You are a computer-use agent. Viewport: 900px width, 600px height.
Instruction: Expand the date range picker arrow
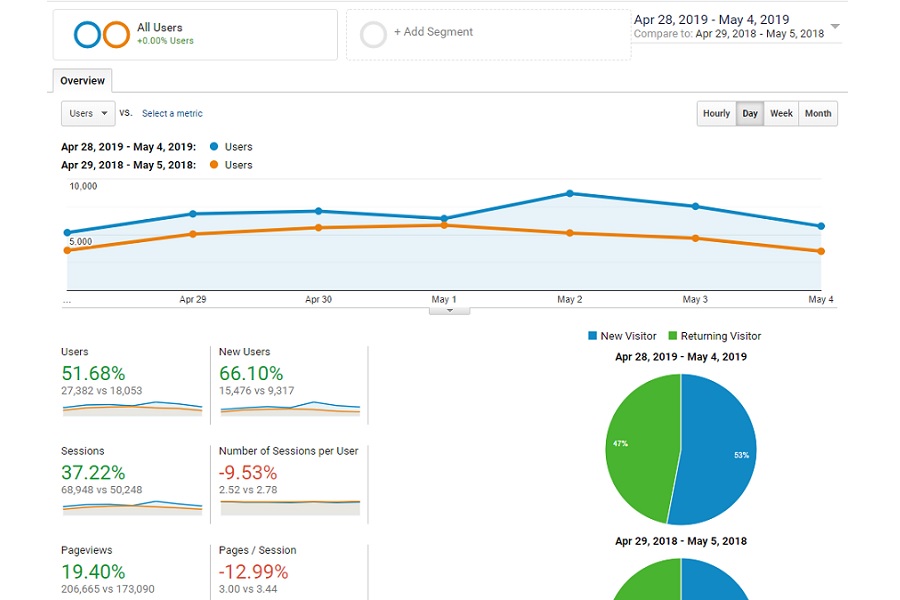835,27
